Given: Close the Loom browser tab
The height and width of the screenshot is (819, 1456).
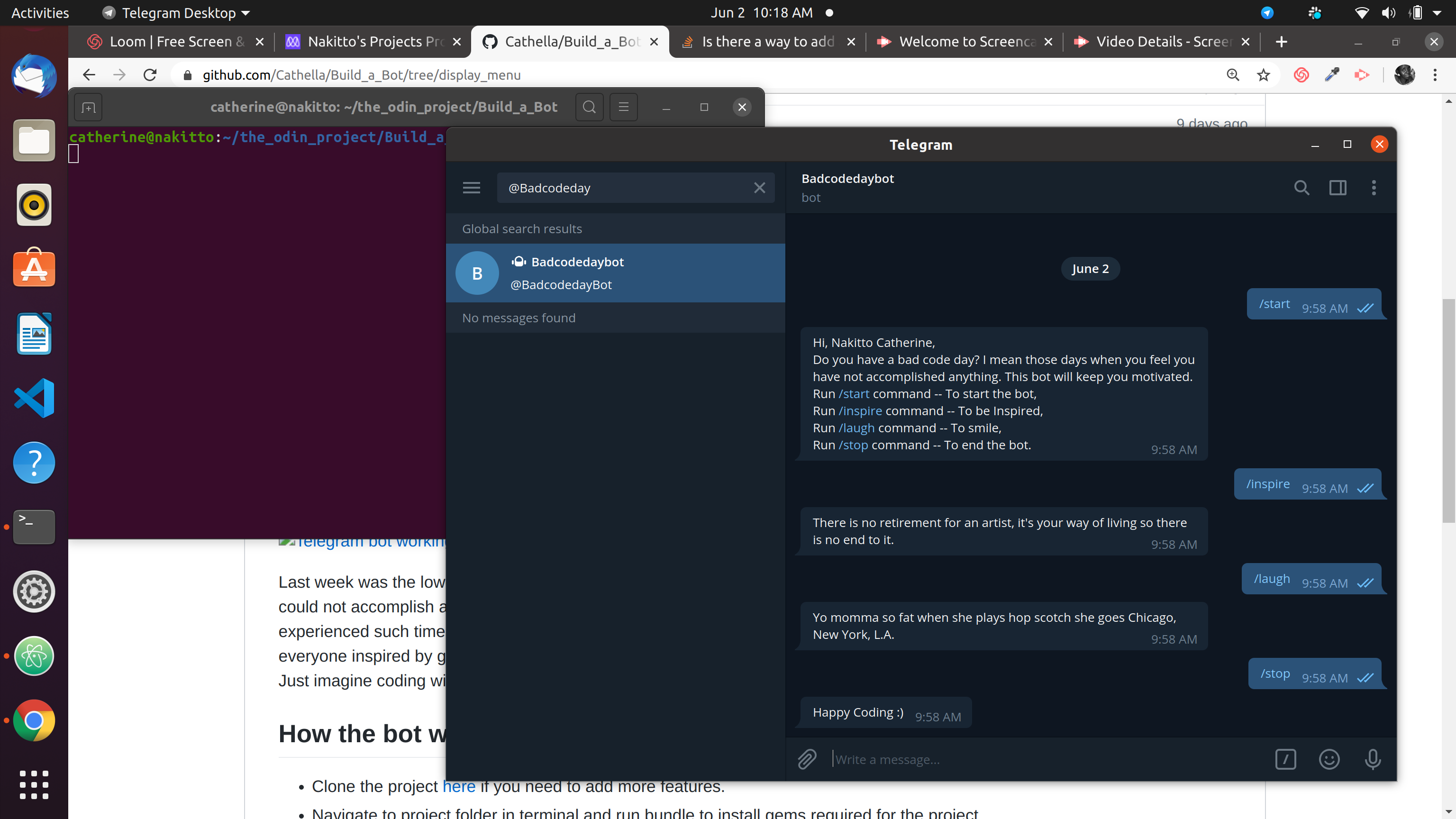Looking at the screenshot, I should (x=259, y=41).
